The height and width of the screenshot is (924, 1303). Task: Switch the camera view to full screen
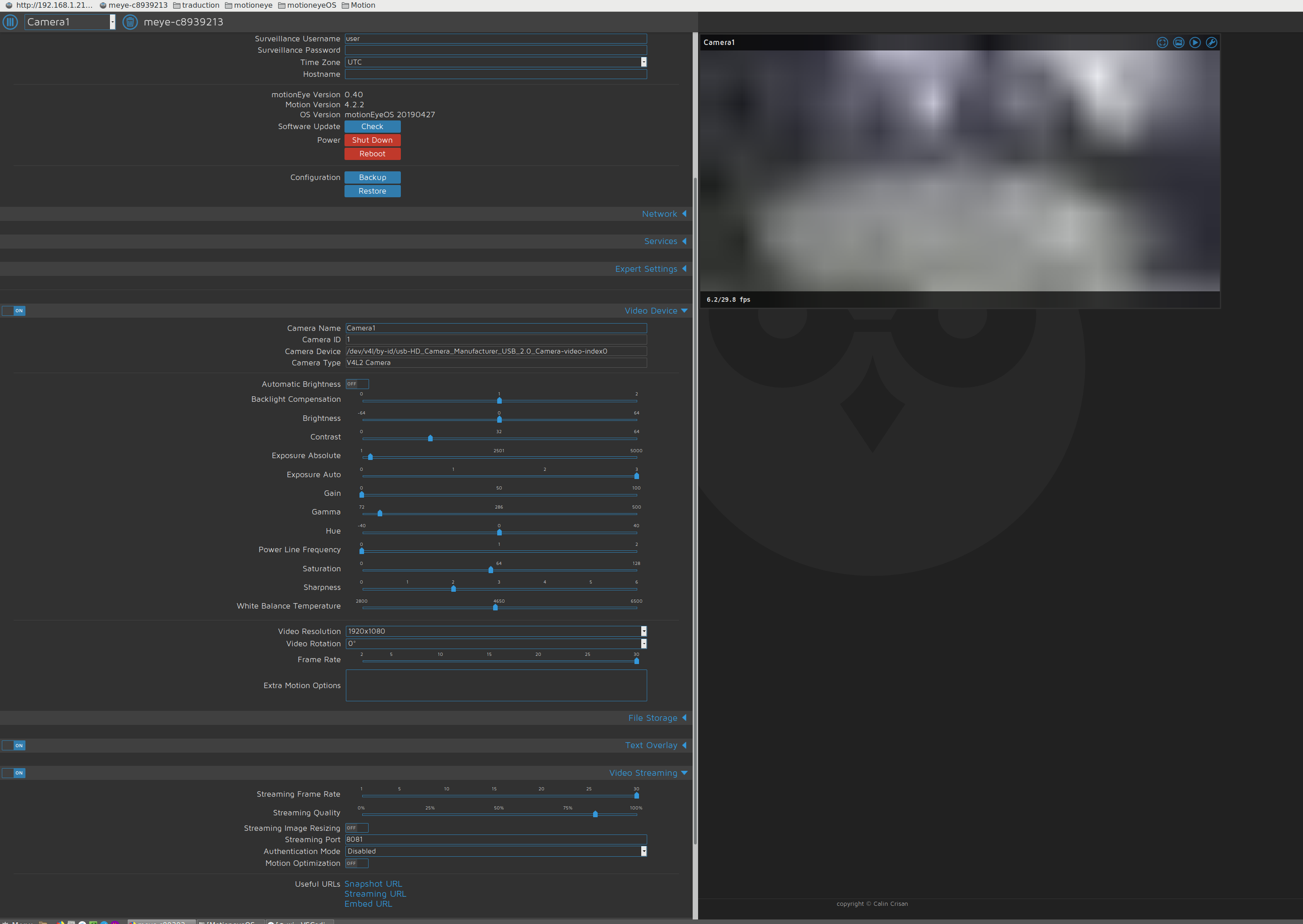[1163, 43]
